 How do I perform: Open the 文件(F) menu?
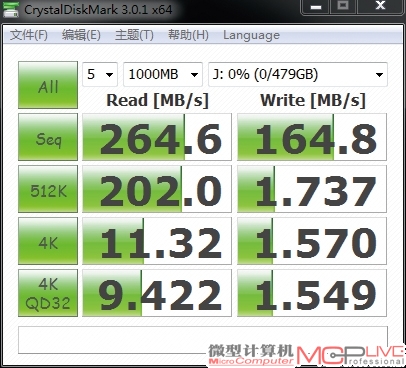click(29, 35)
